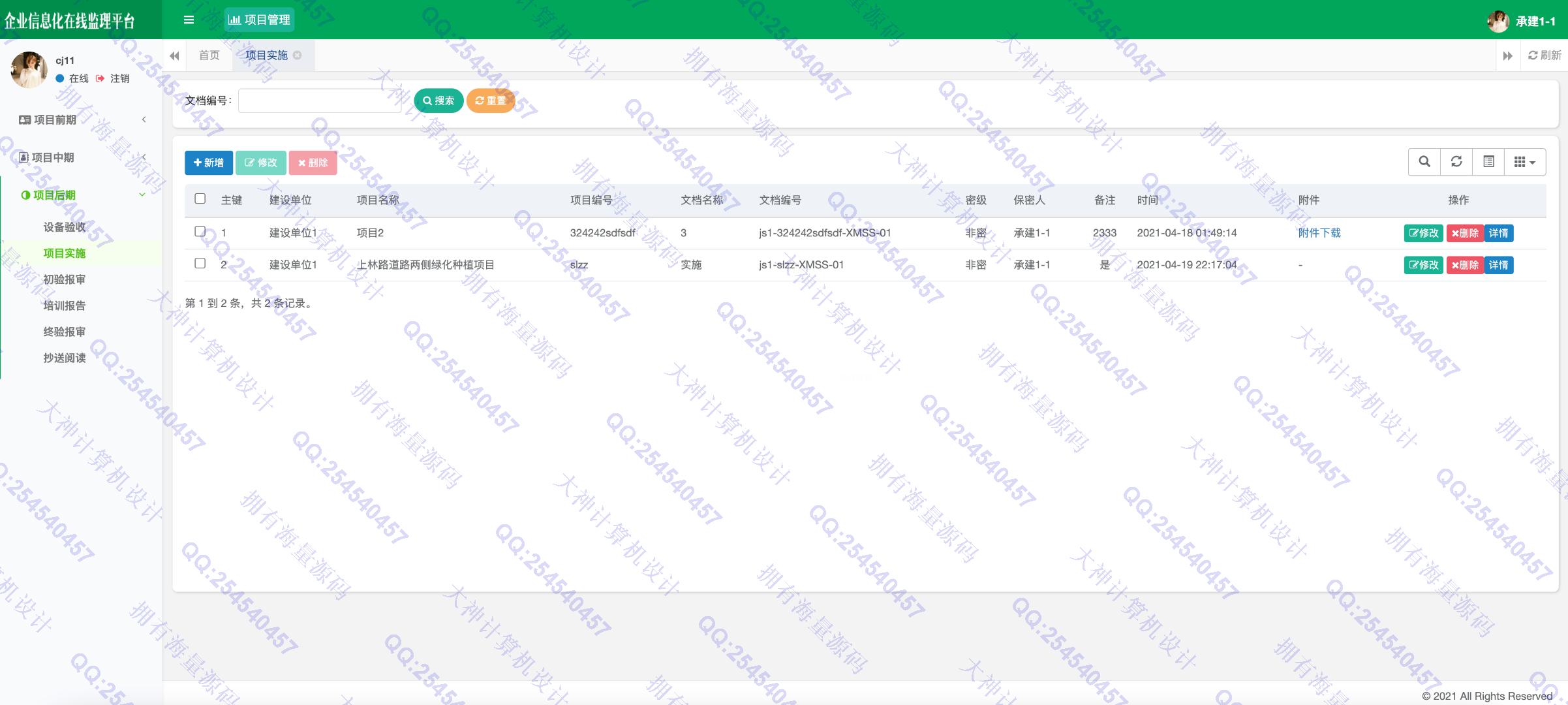
Task: Click the 上林路道路两侧绿化种植项目 cell
Action: pyautogui.click(x=425, y=265)
